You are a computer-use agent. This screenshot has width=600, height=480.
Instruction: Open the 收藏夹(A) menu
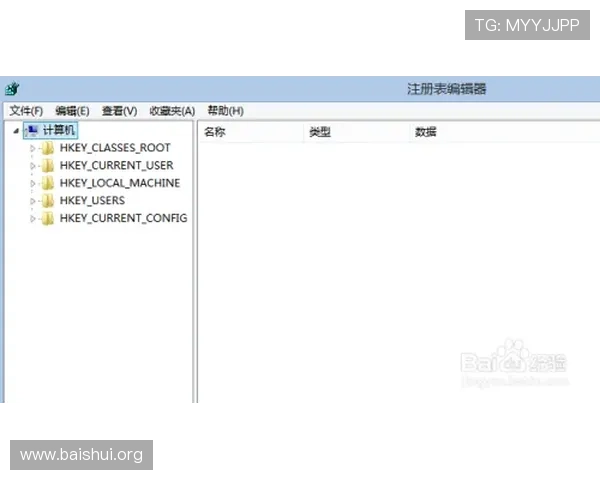point(172,111)
